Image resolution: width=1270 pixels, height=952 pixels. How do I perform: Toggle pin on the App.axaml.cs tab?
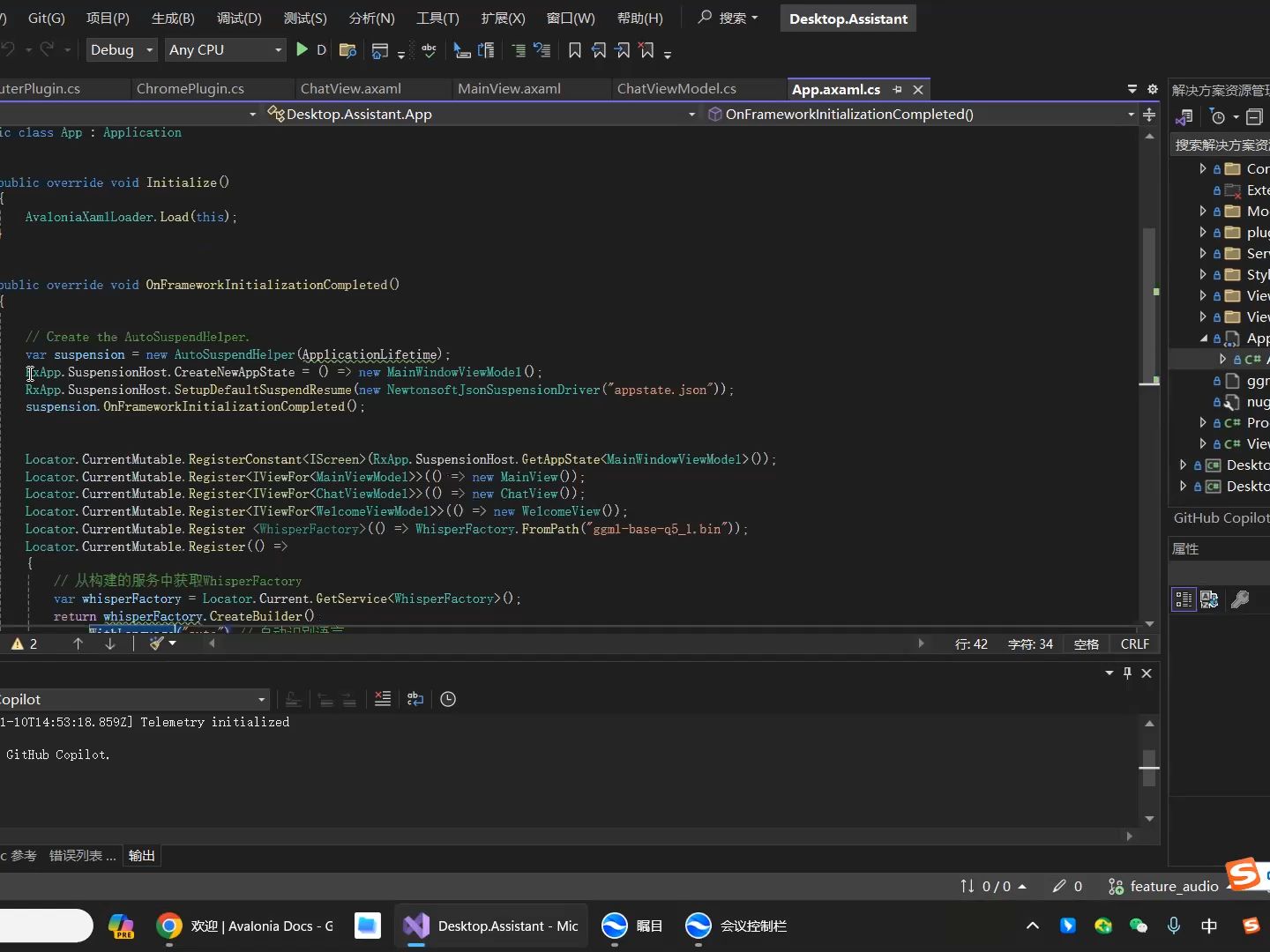tap(897, 90)
